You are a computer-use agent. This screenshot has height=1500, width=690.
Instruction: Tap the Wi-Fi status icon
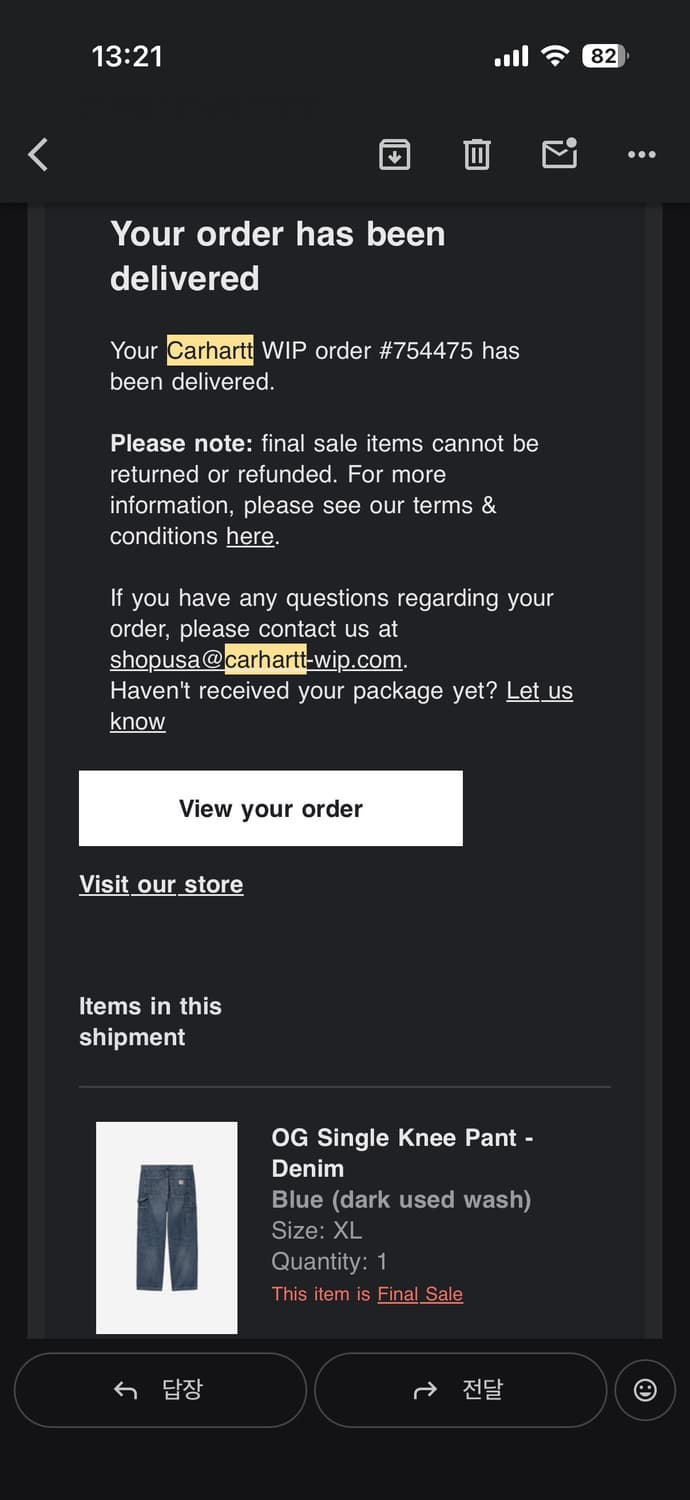pos(554,56)
